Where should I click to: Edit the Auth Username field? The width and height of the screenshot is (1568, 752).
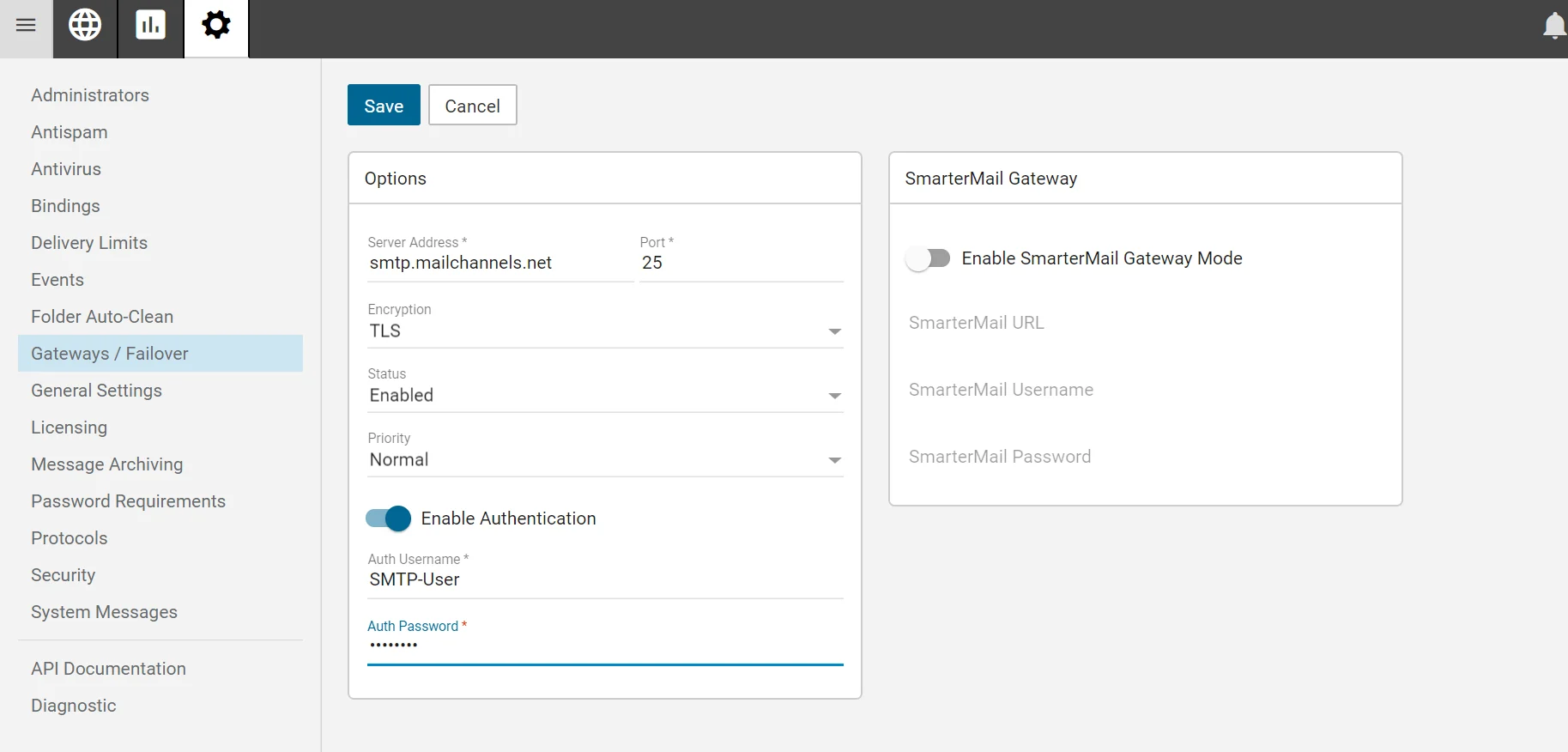tap(605, 579)
